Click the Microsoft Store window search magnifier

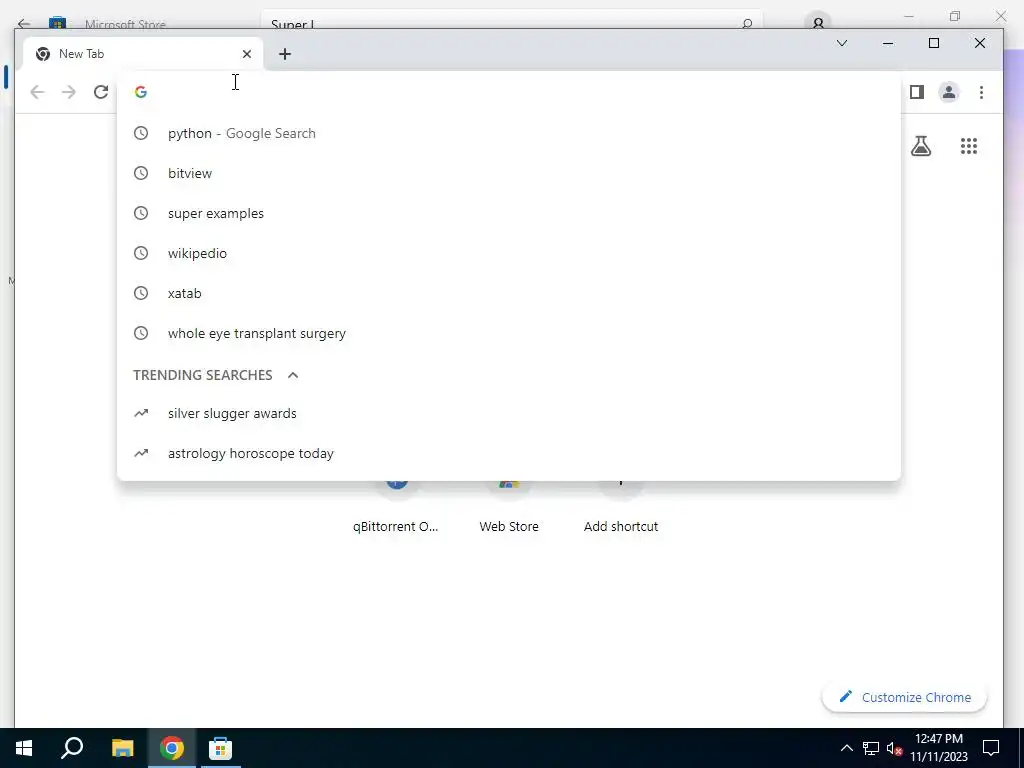click(x=747, y=23)
